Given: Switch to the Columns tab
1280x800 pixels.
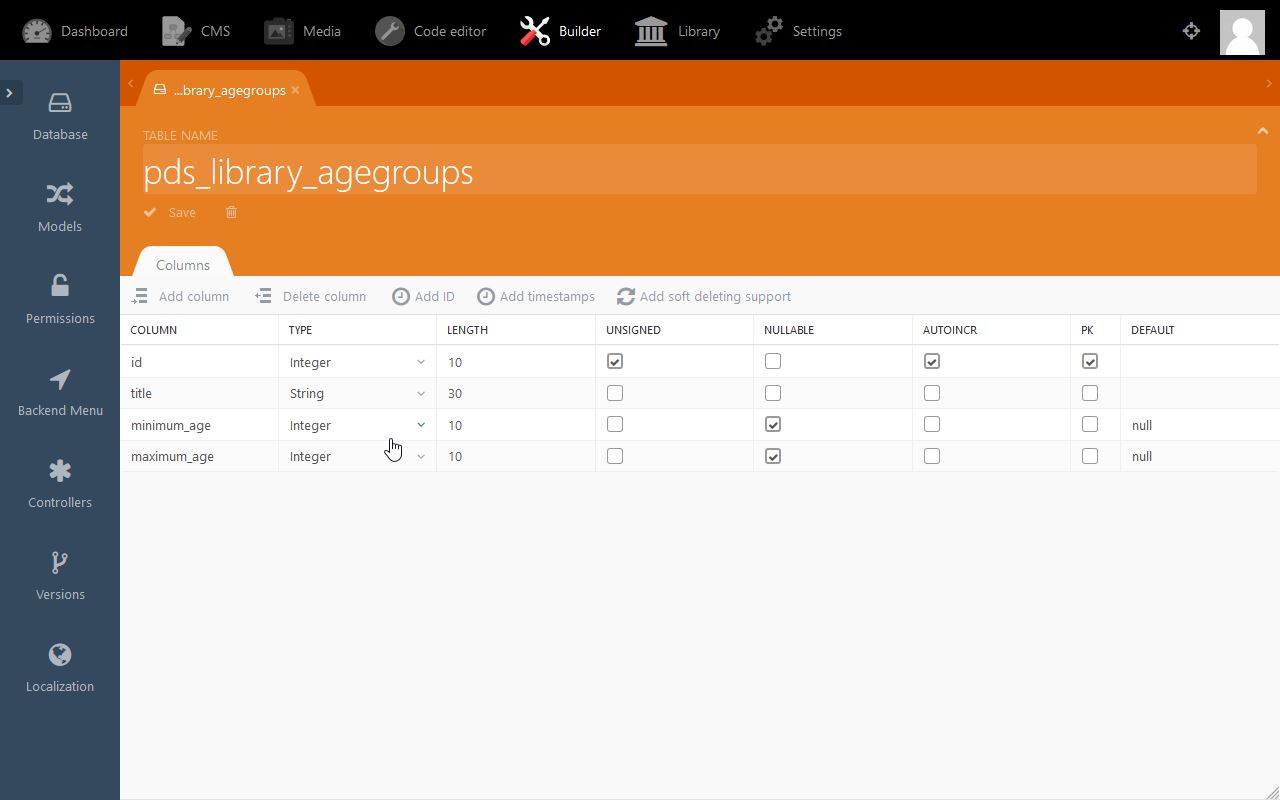Looking at the screenshot, I should pos(183,265).
